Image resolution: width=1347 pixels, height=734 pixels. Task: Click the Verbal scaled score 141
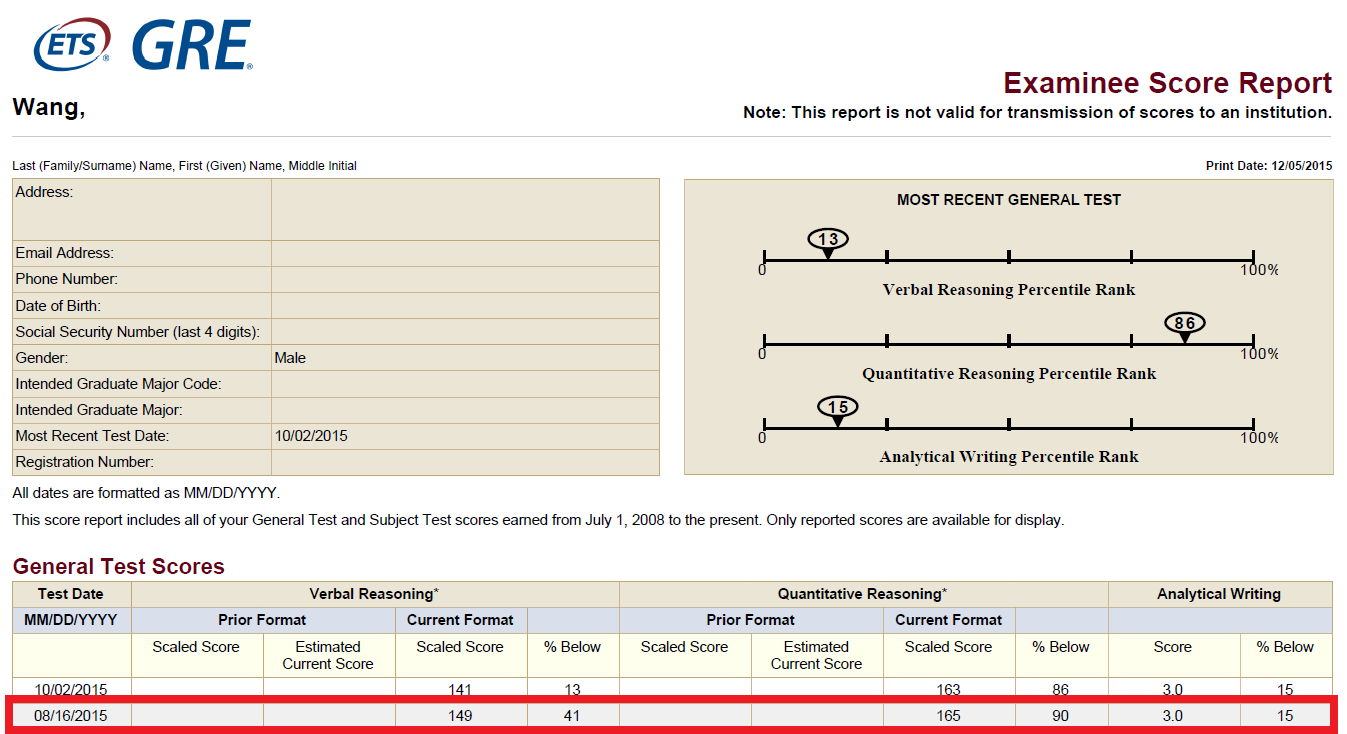[460, 690]
